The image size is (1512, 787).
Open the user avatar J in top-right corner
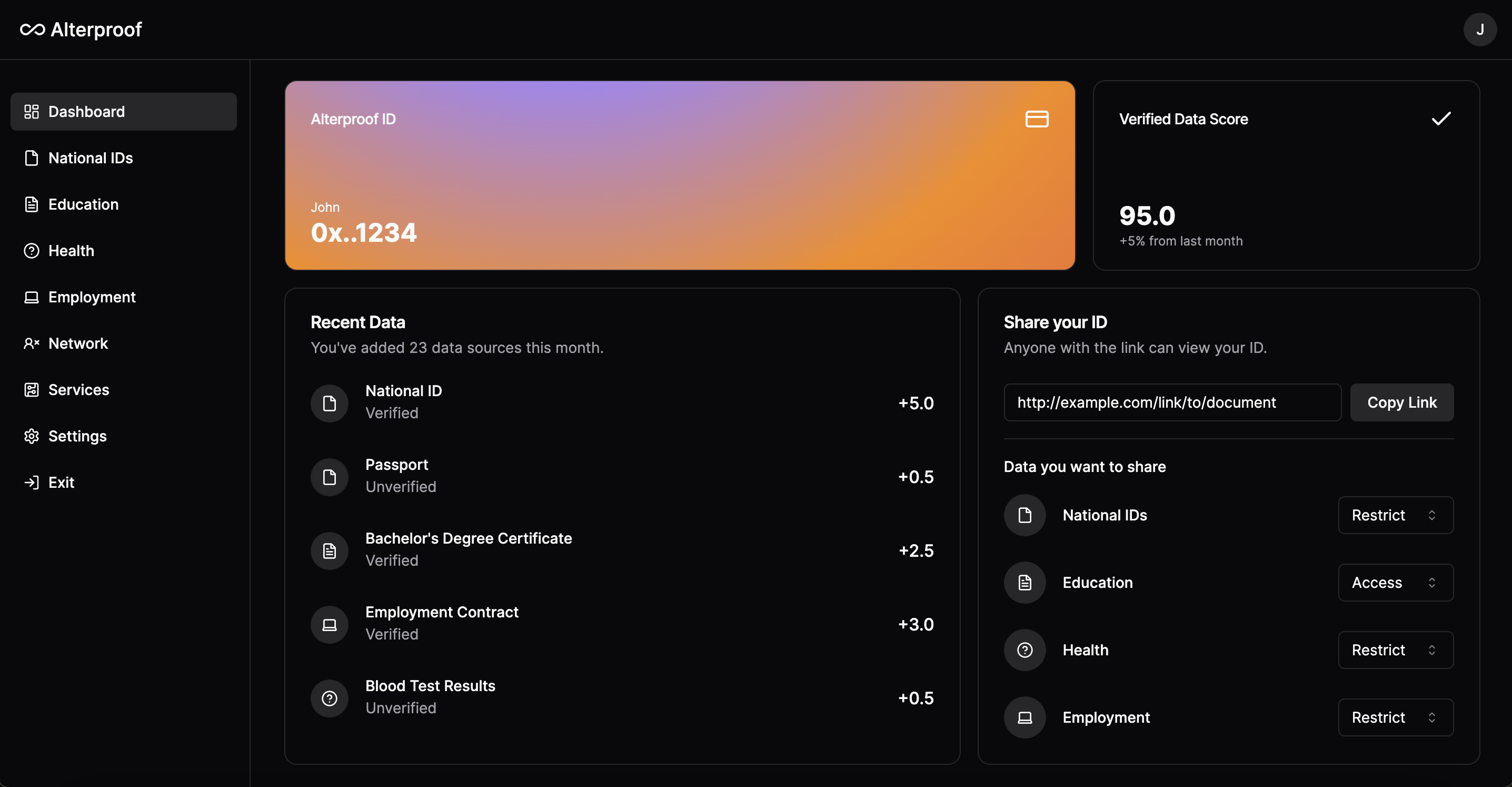(1480, 29)
